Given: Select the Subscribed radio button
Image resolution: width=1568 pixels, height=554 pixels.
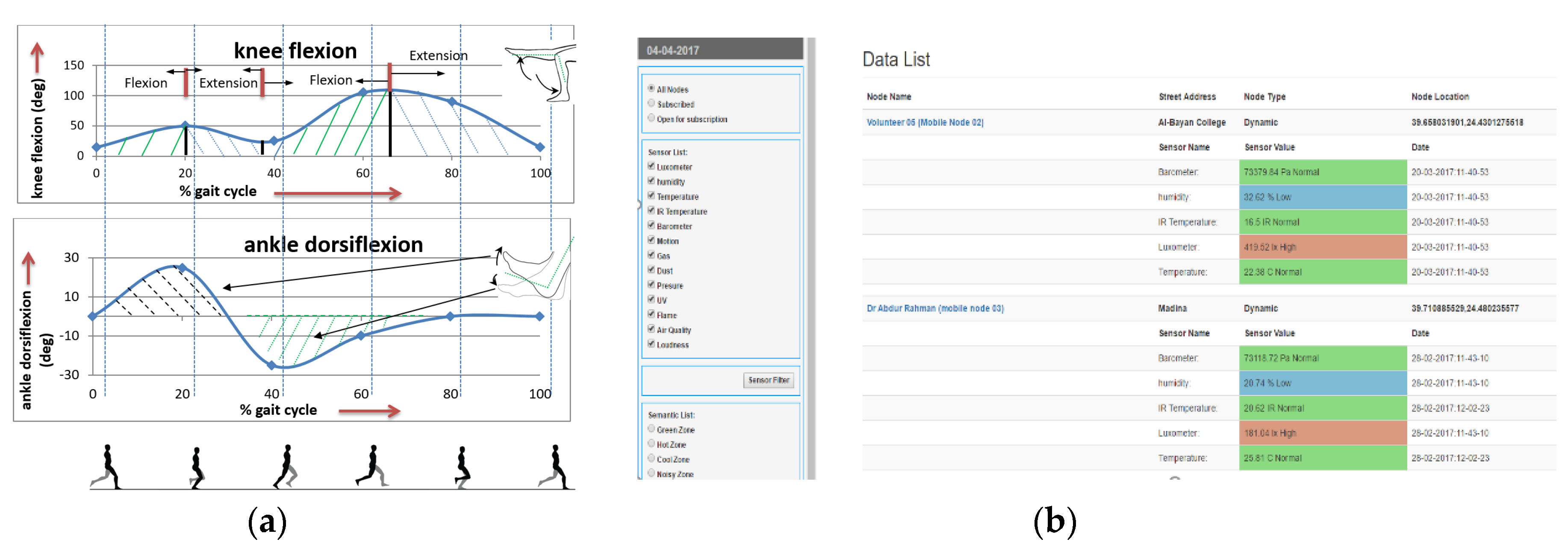Looking at the screenshot, I should 651,103.
